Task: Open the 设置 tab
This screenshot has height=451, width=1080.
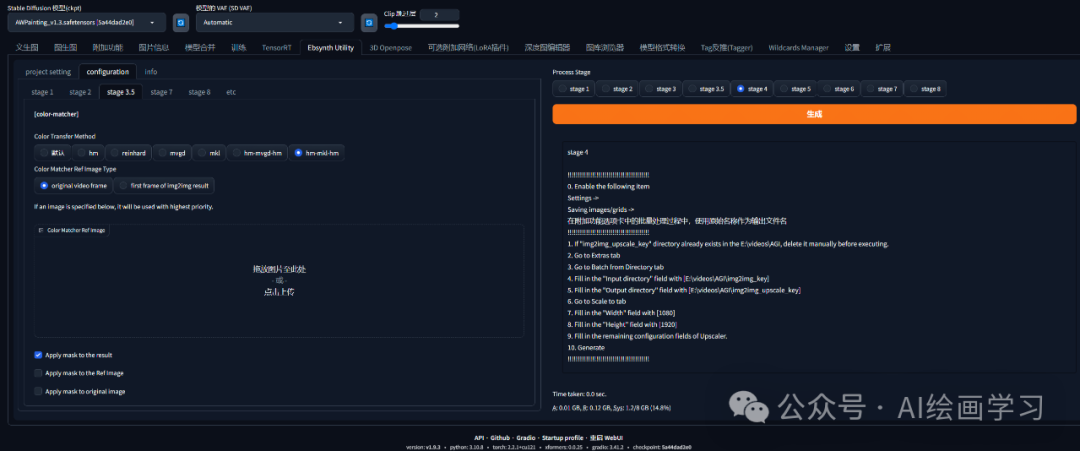Action: click(x=852, y=48)
